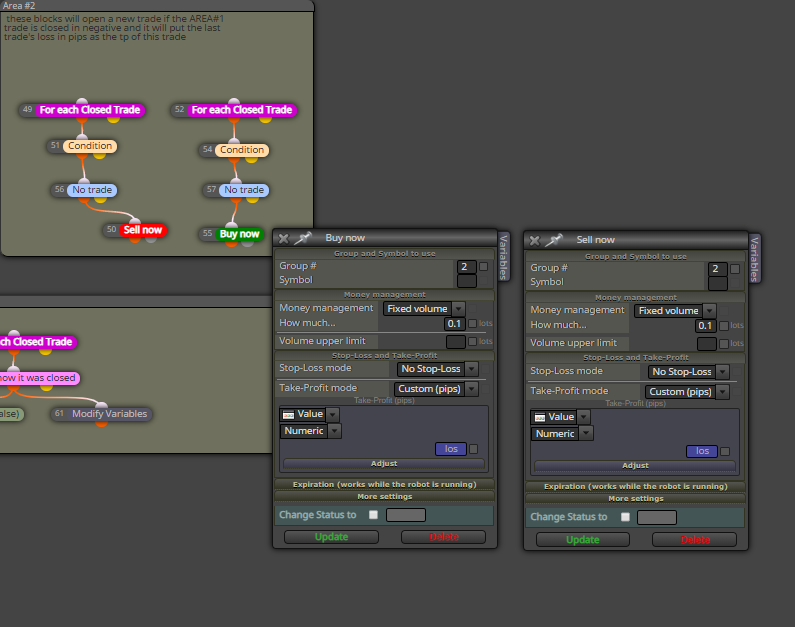Select Condition block 54
795x627 pixels.
coord(234,150)
